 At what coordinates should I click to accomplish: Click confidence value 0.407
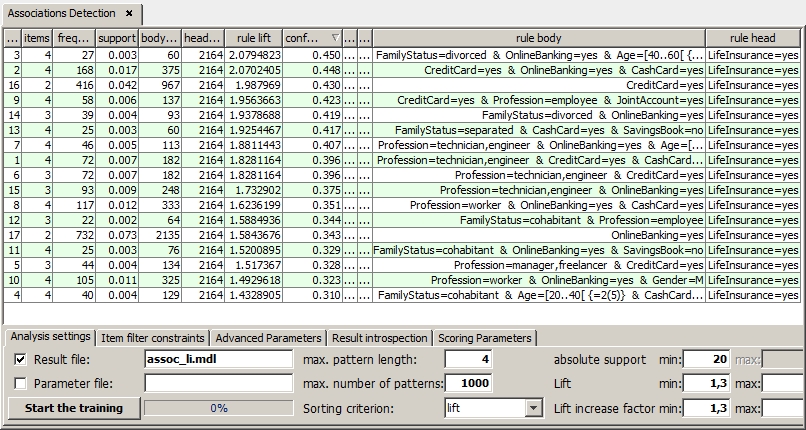pyautogui.click(x=313, y=145)
